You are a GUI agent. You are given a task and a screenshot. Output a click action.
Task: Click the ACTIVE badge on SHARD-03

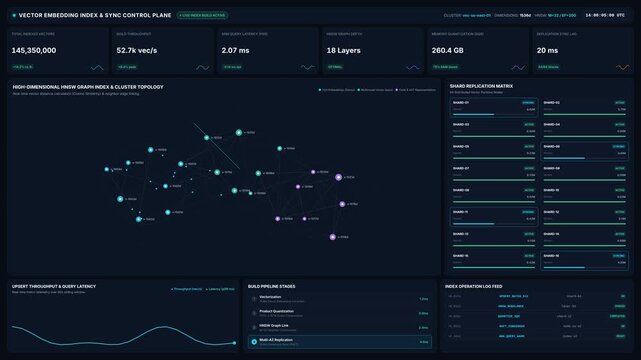[x=529, y=125]
